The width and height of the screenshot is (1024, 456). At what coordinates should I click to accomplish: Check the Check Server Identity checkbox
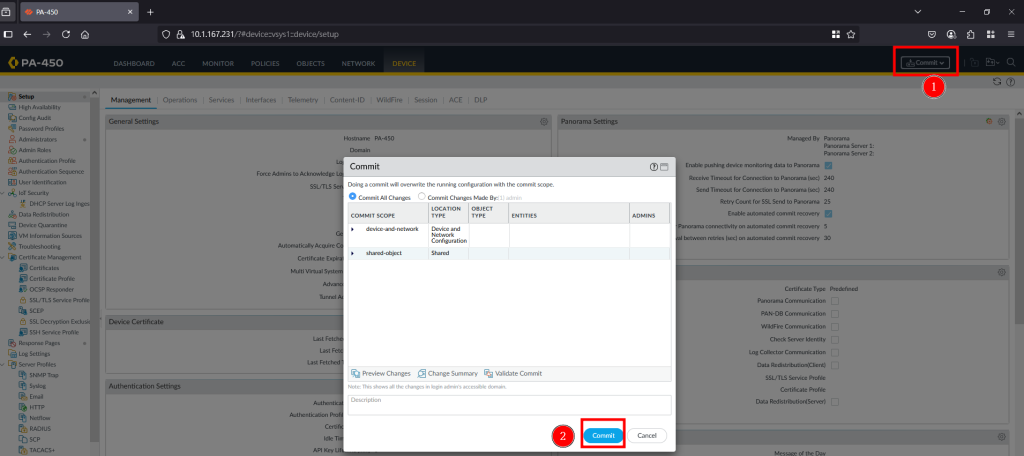point(835,339)
